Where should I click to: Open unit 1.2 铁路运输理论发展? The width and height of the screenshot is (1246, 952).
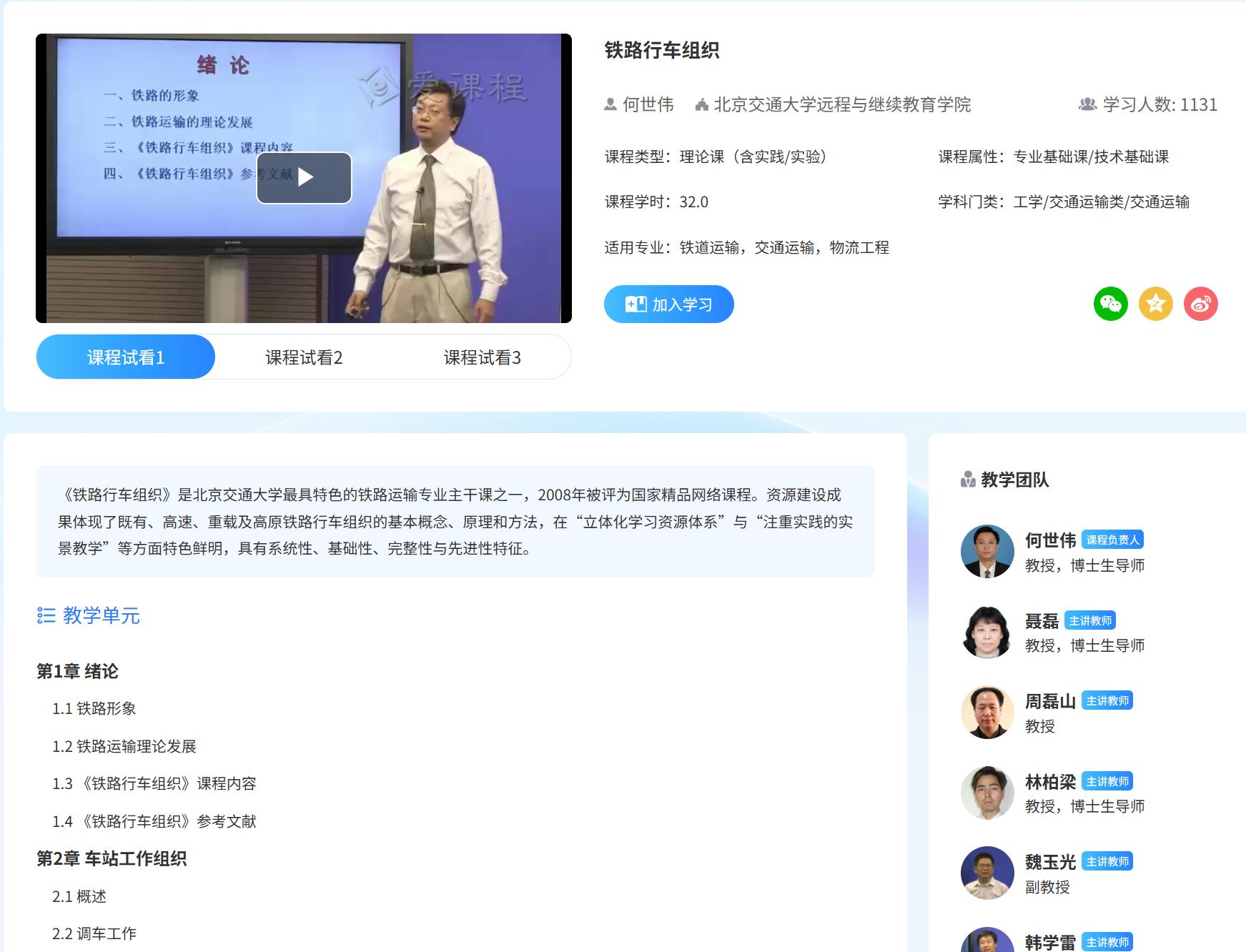coord(124,746)
